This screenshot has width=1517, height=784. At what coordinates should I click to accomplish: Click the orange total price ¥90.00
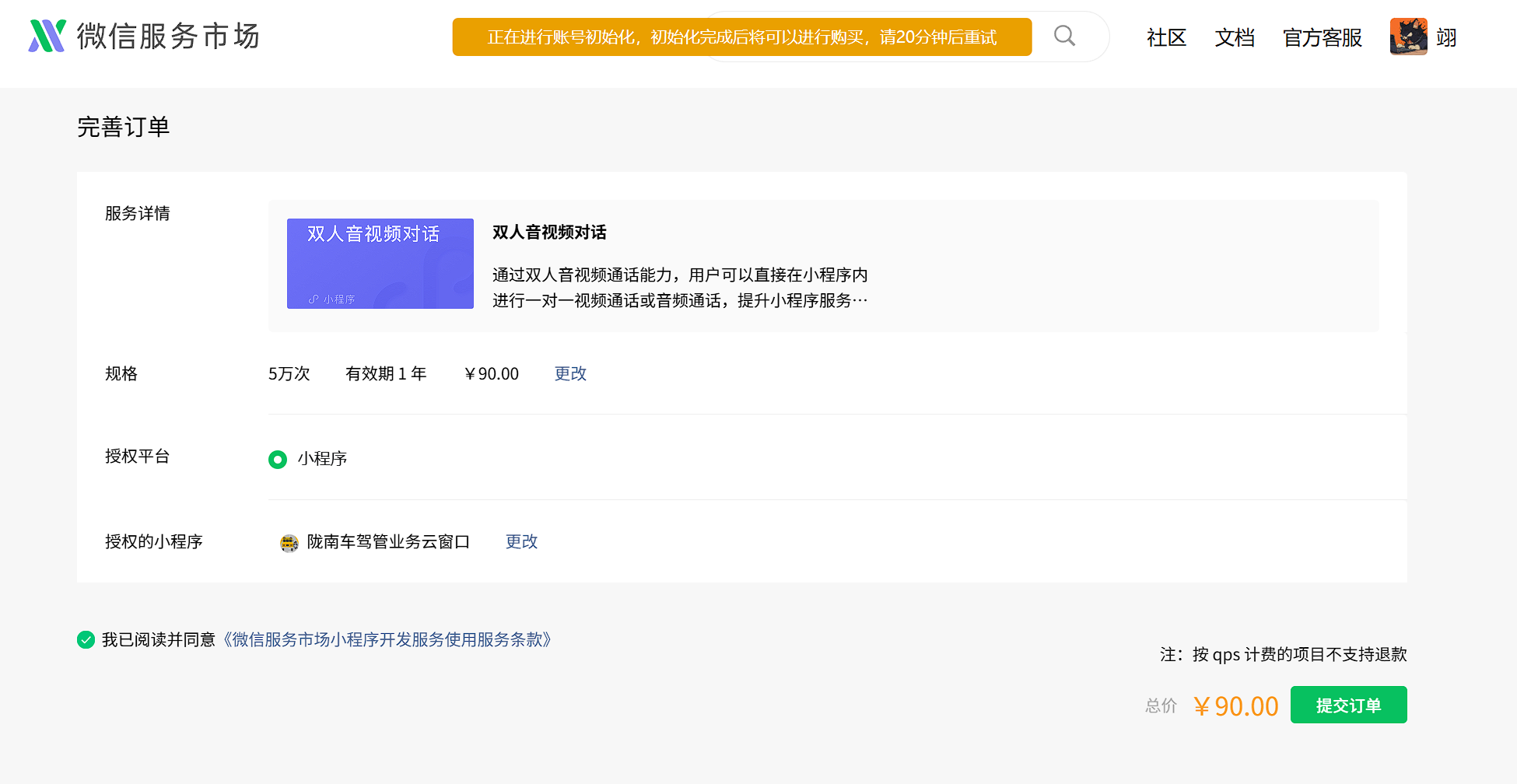(x=1235, y=706)
